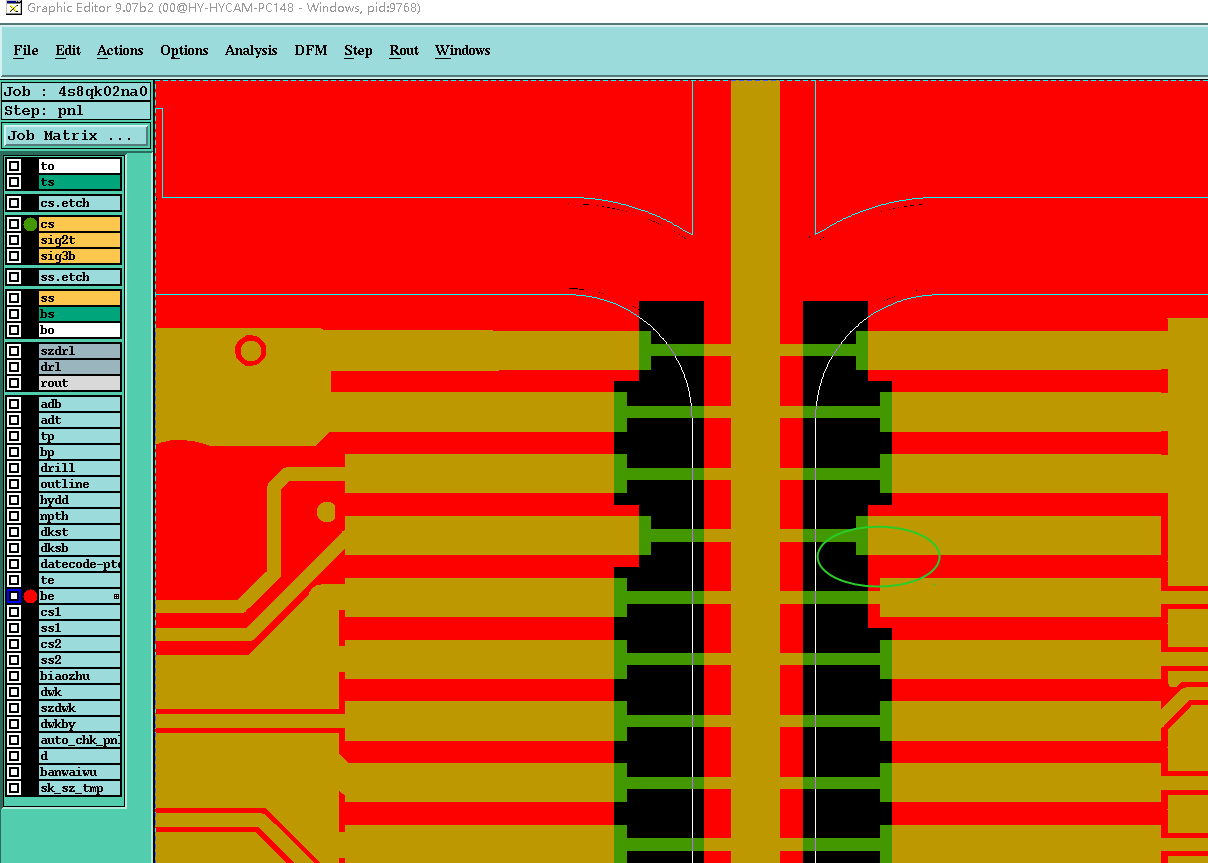The image size is (1208, 863).
Task: Select the biaozhu layer name
Action: coord(79,676)
